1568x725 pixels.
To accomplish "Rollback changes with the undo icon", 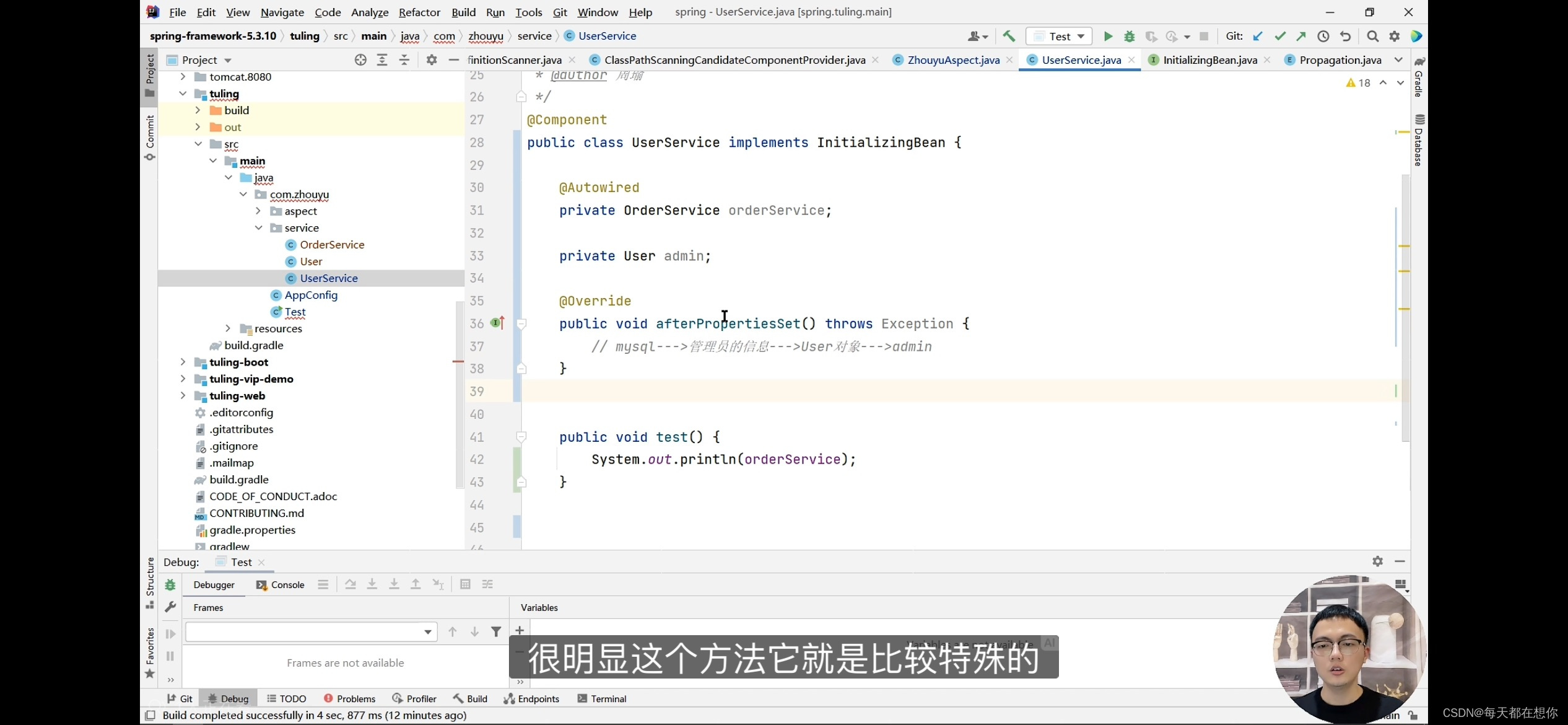I will click(x=1345, y=37).
